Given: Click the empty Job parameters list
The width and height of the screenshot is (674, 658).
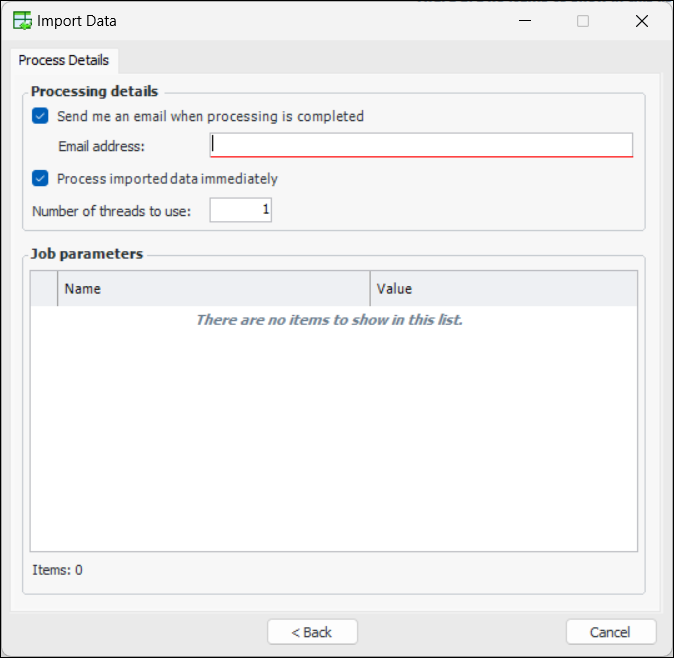Looking at the screenshot, I should (x=333, y=430).
